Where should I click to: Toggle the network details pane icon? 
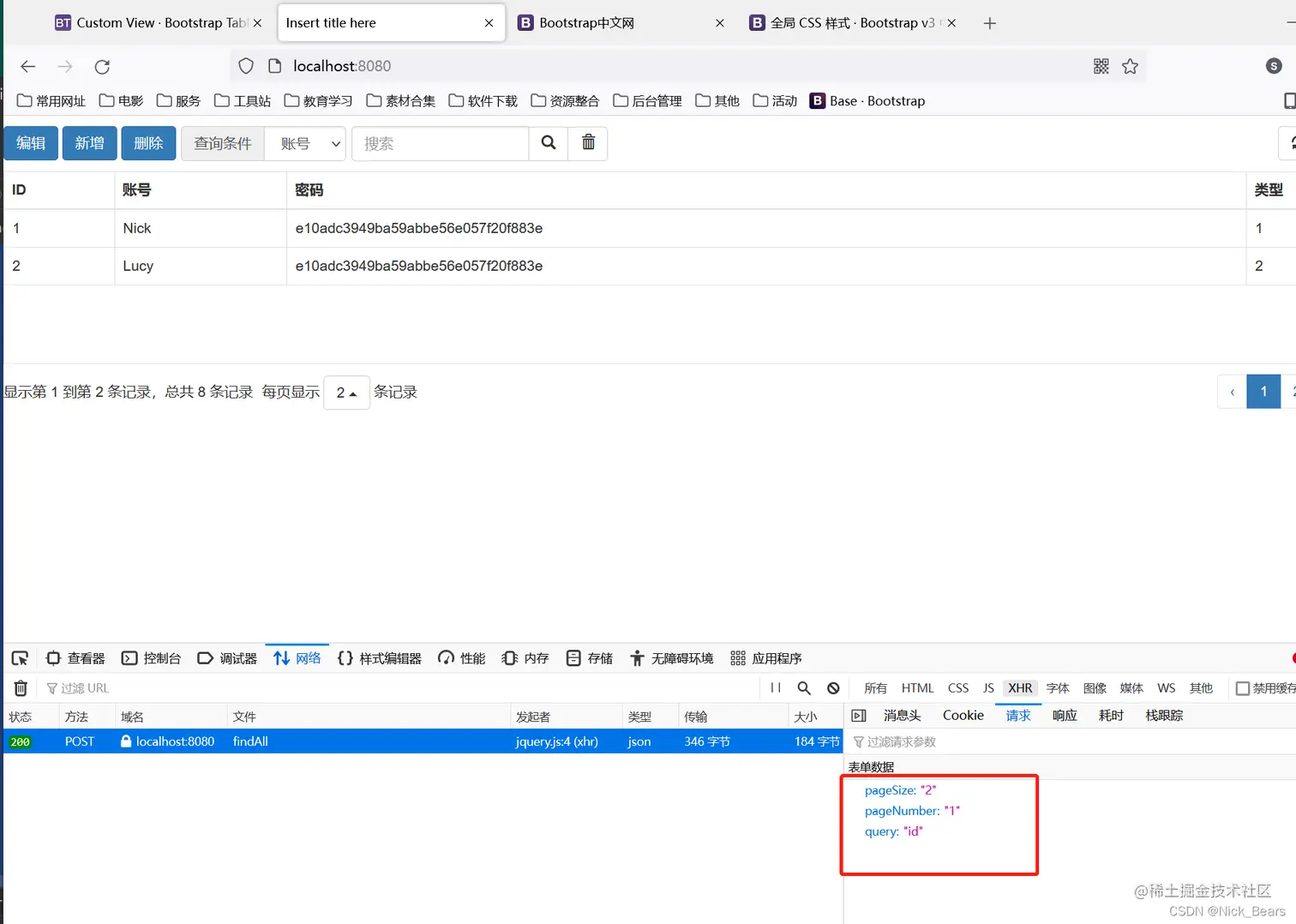859,716
